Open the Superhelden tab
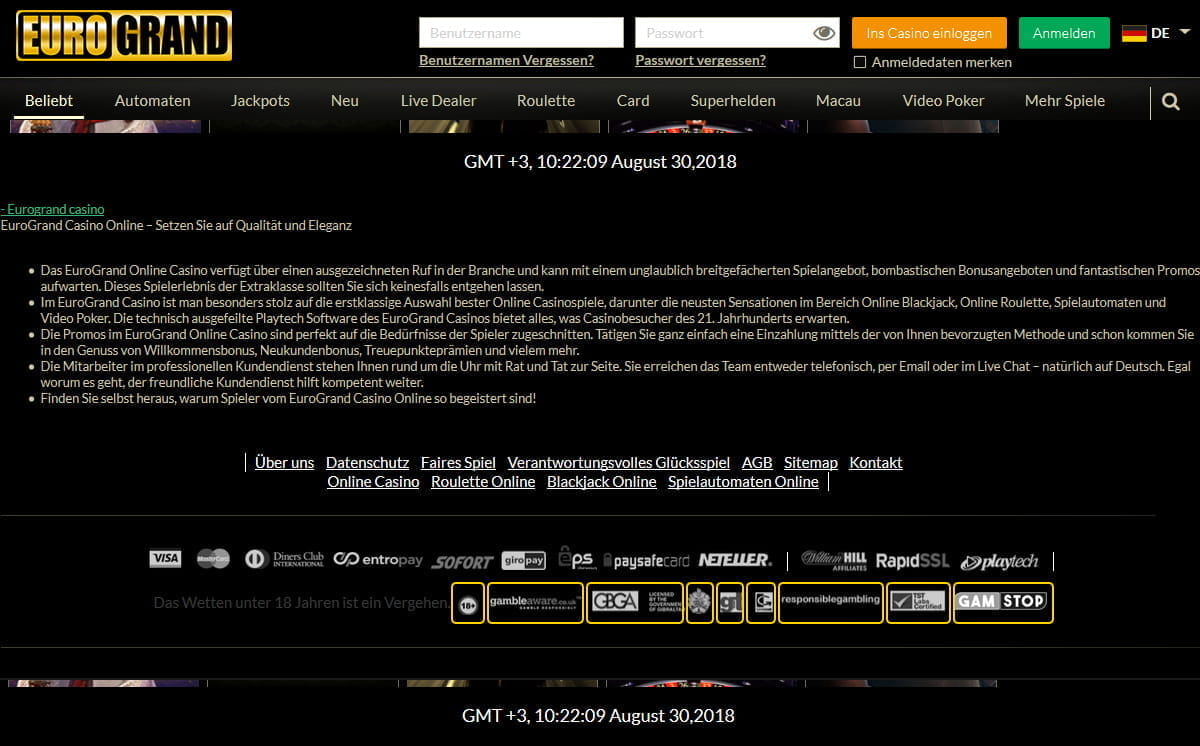This screenshot has height=746, width=1200. coord(733,100)
